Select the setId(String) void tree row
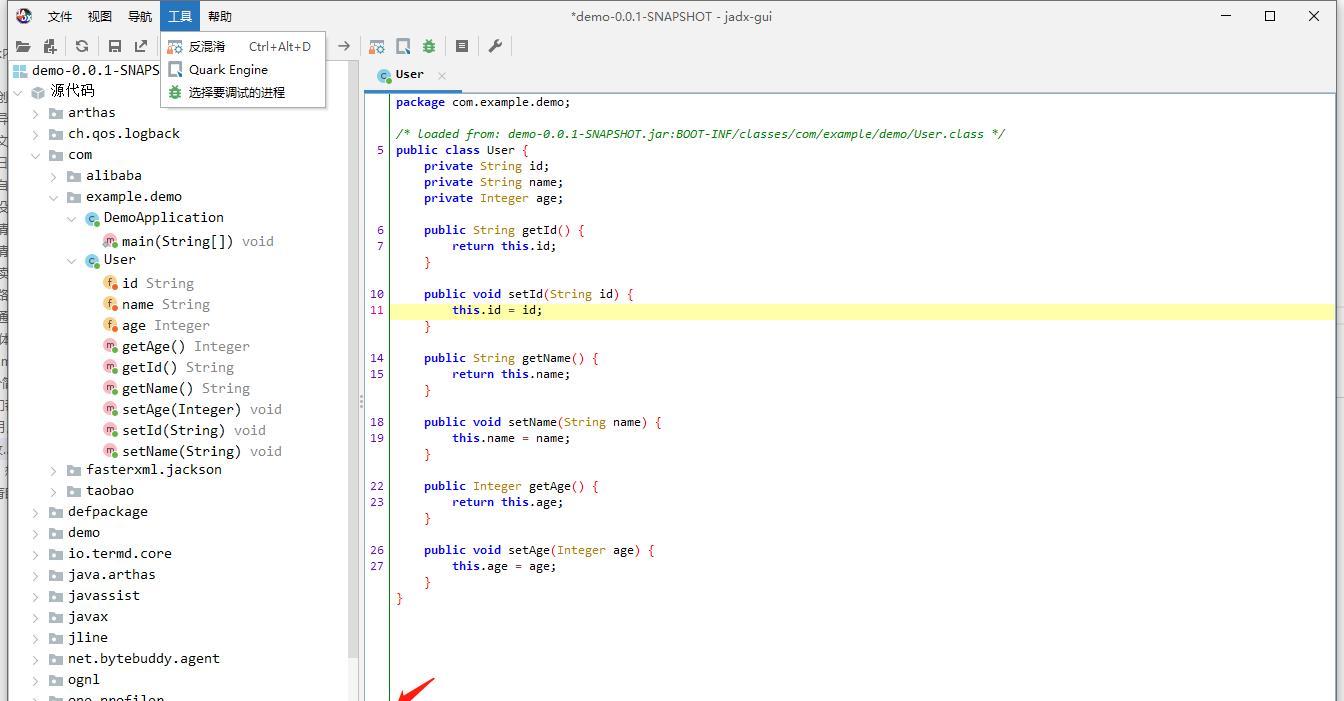The width and height of the screenshot is (1344, 701). point(185,430)
